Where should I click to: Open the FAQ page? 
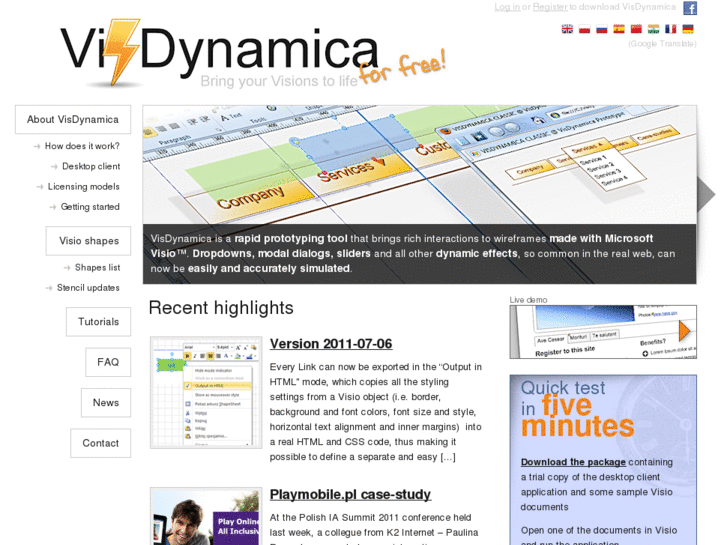point(108,362)
